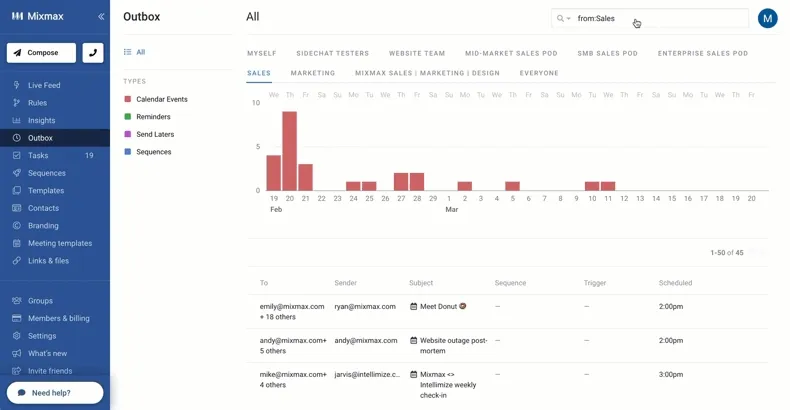
Task: Click sender ryan@mixmax.com
Action: [x=365, y=306]
